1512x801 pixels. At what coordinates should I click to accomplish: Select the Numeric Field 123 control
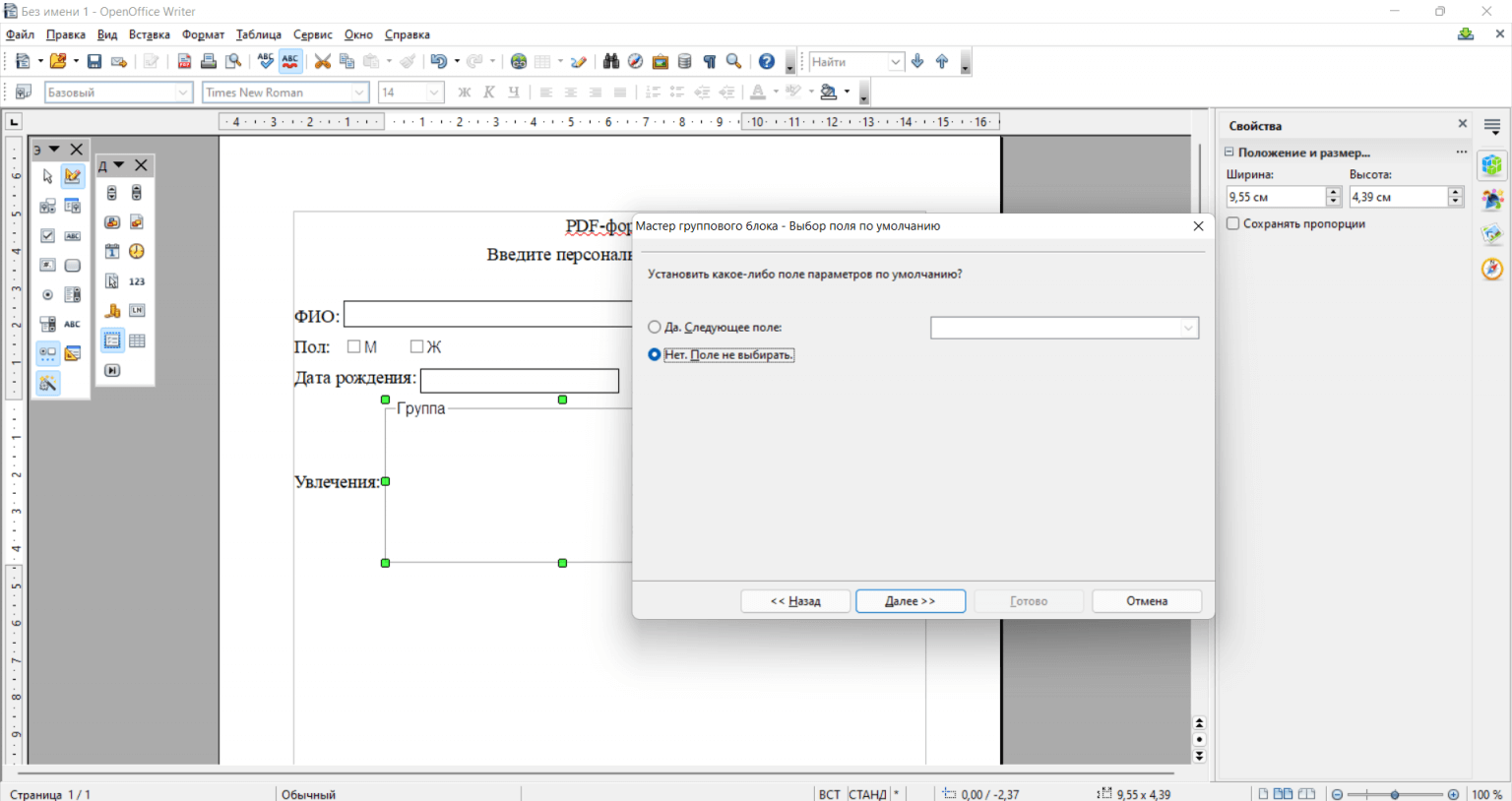(137, 281)
